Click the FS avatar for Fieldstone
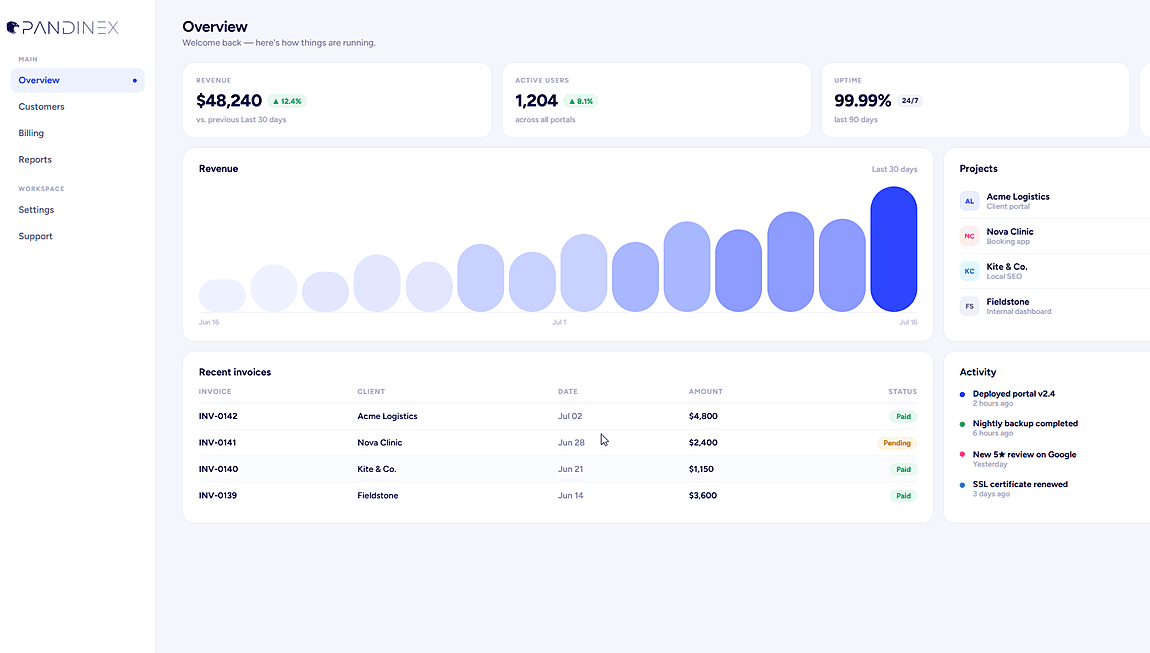1150x653 pixels. tap(969, 306)
